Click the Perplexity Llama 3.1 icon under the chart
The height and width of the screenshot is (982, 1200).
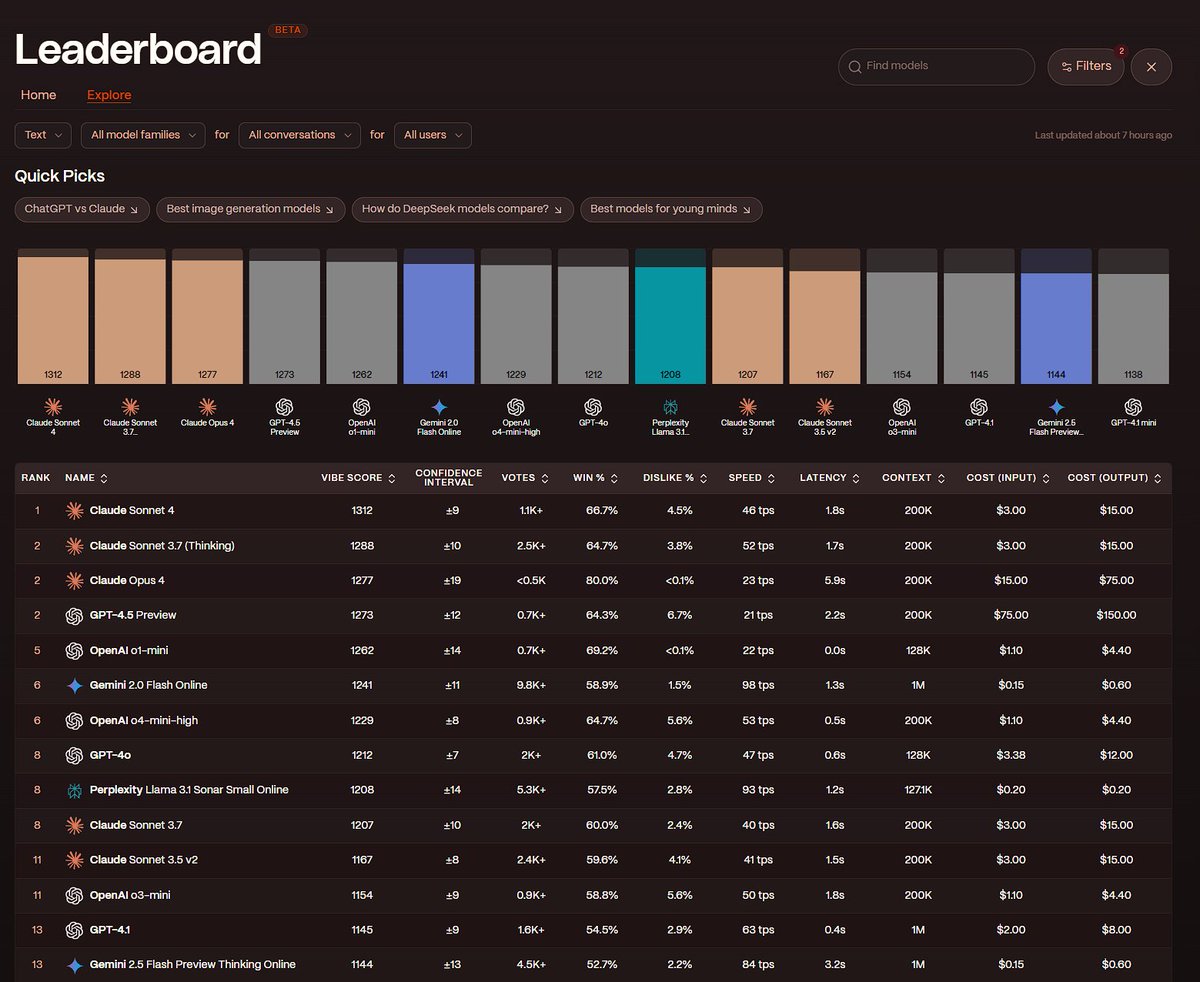coord(670,407)
